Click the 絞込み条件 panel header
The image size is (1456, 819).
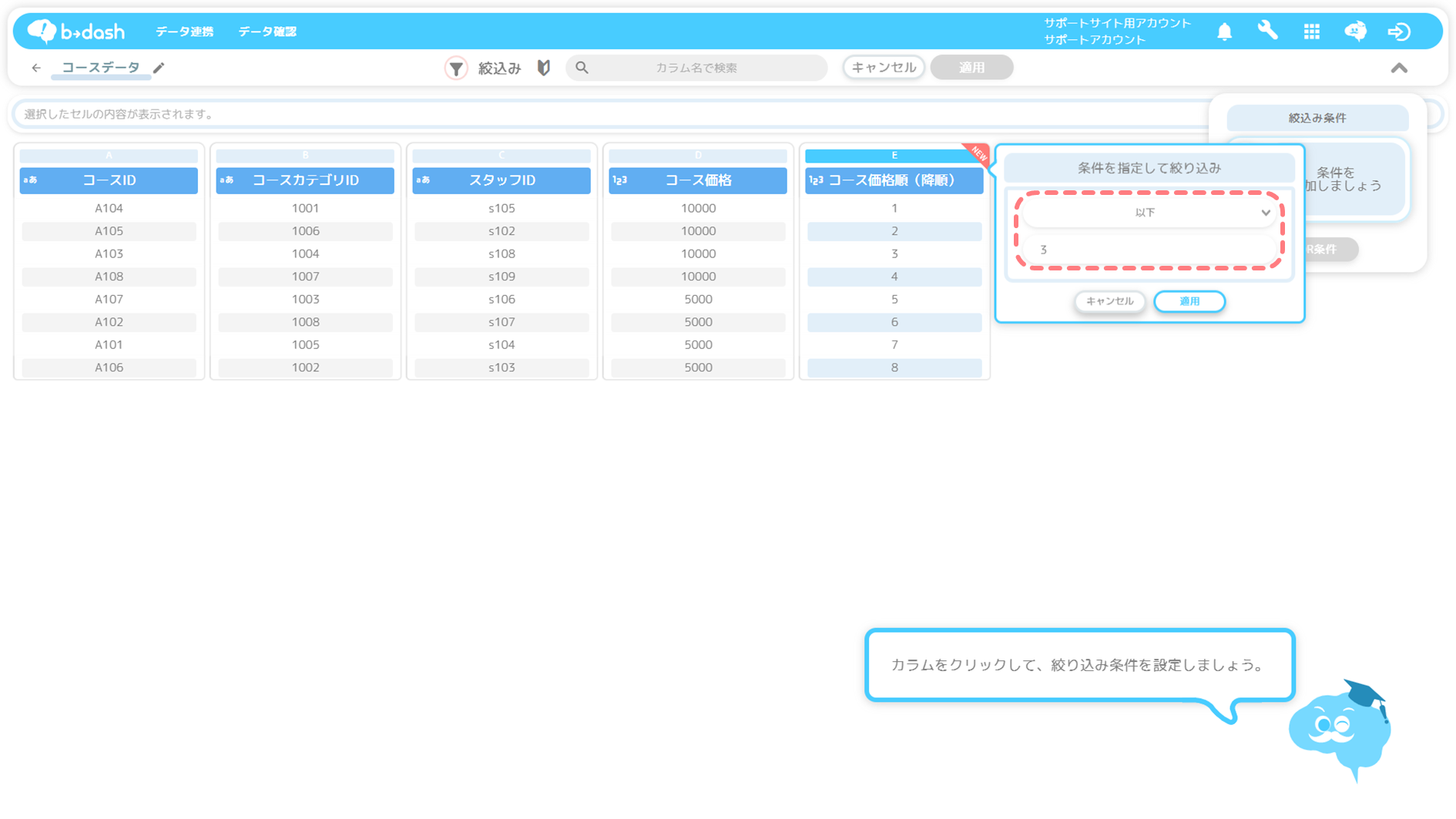pyautogui.click(x=1317, y=118)
